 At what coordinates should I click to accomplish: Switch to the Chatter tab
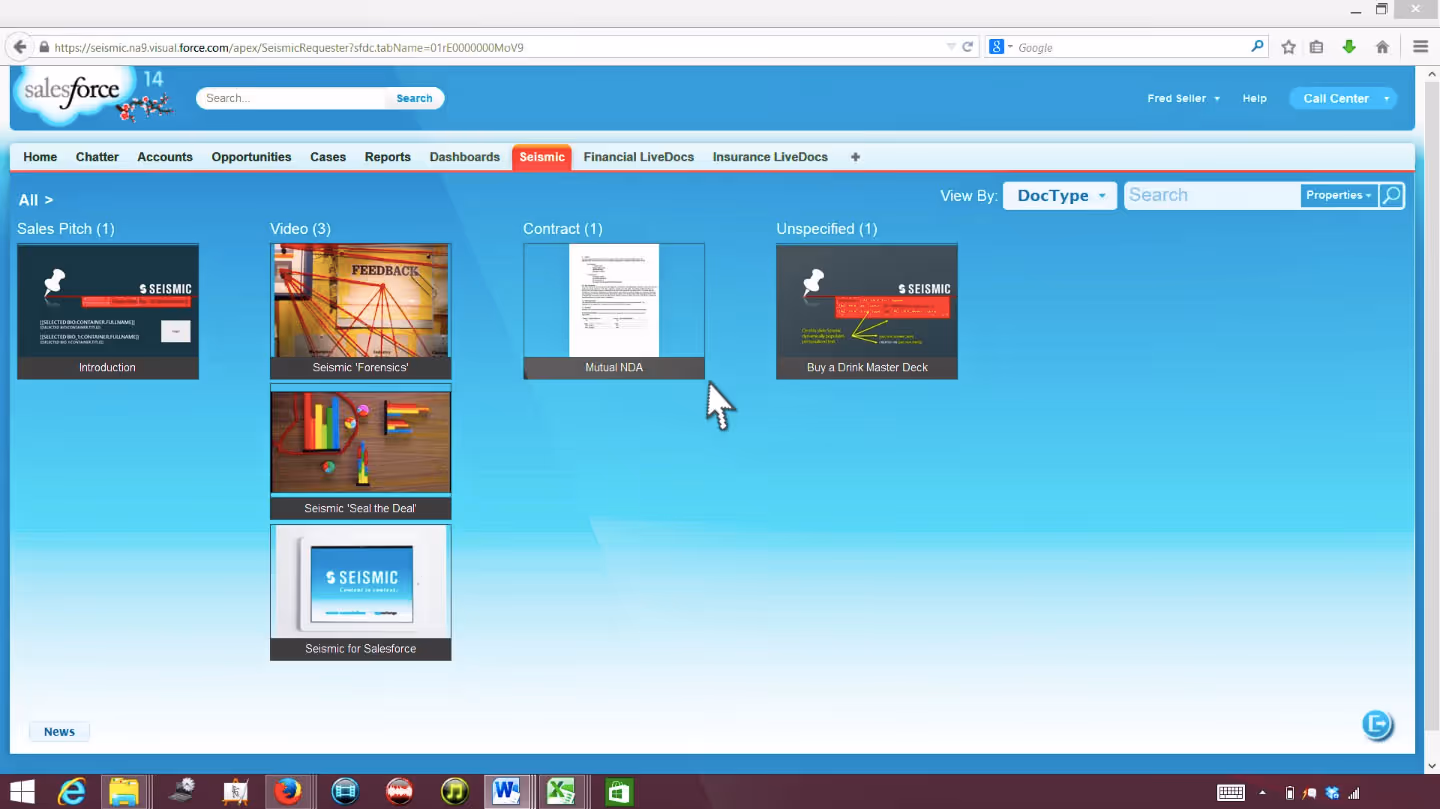(x=97, y=157)
